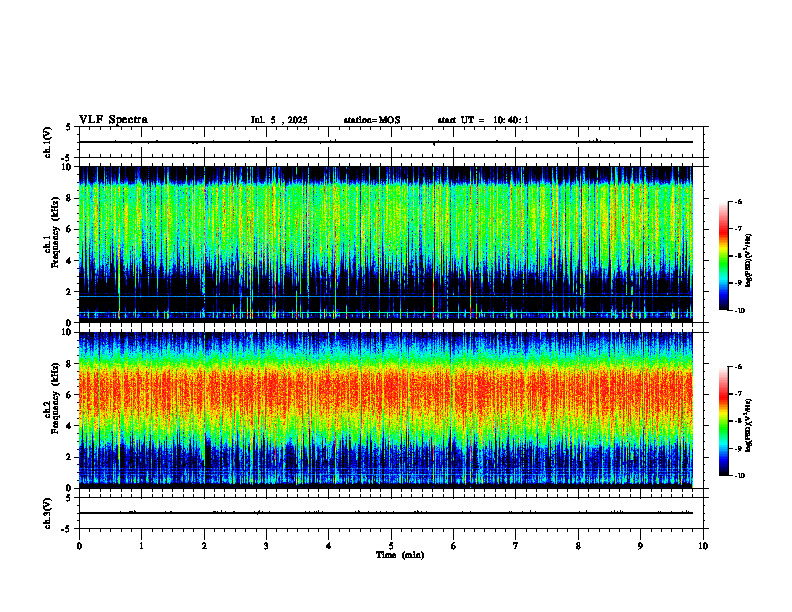Click inside the ch.2 spectrogram panel

[386, 410]
